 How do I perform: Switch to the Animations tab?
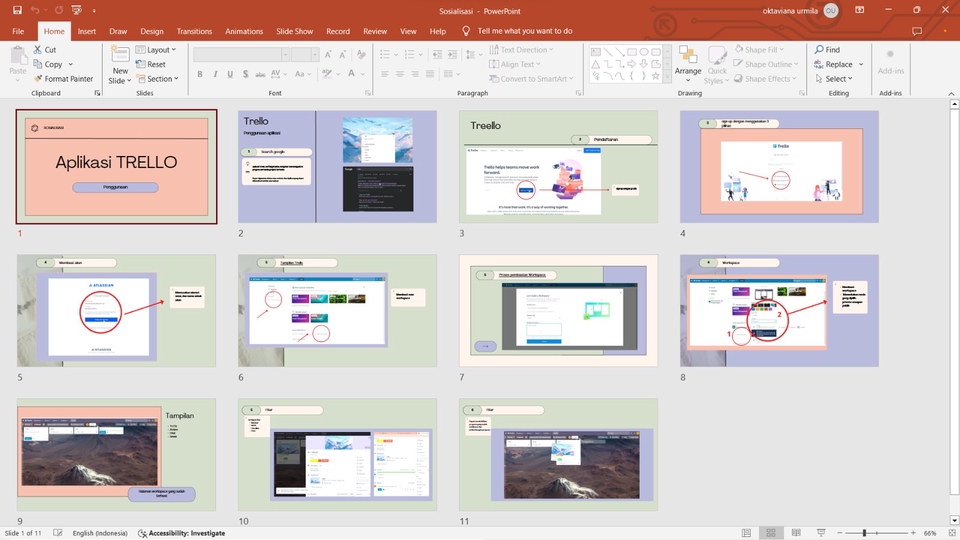click(244, 31)
